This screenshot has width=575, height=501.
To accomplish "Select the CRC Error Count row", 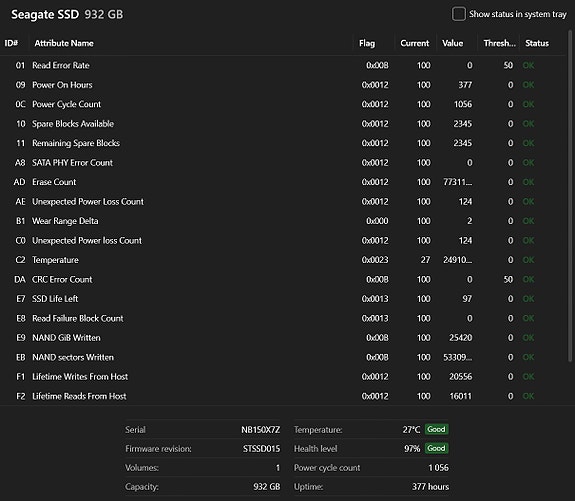I will pyautogui.click(x=282, y=279).
